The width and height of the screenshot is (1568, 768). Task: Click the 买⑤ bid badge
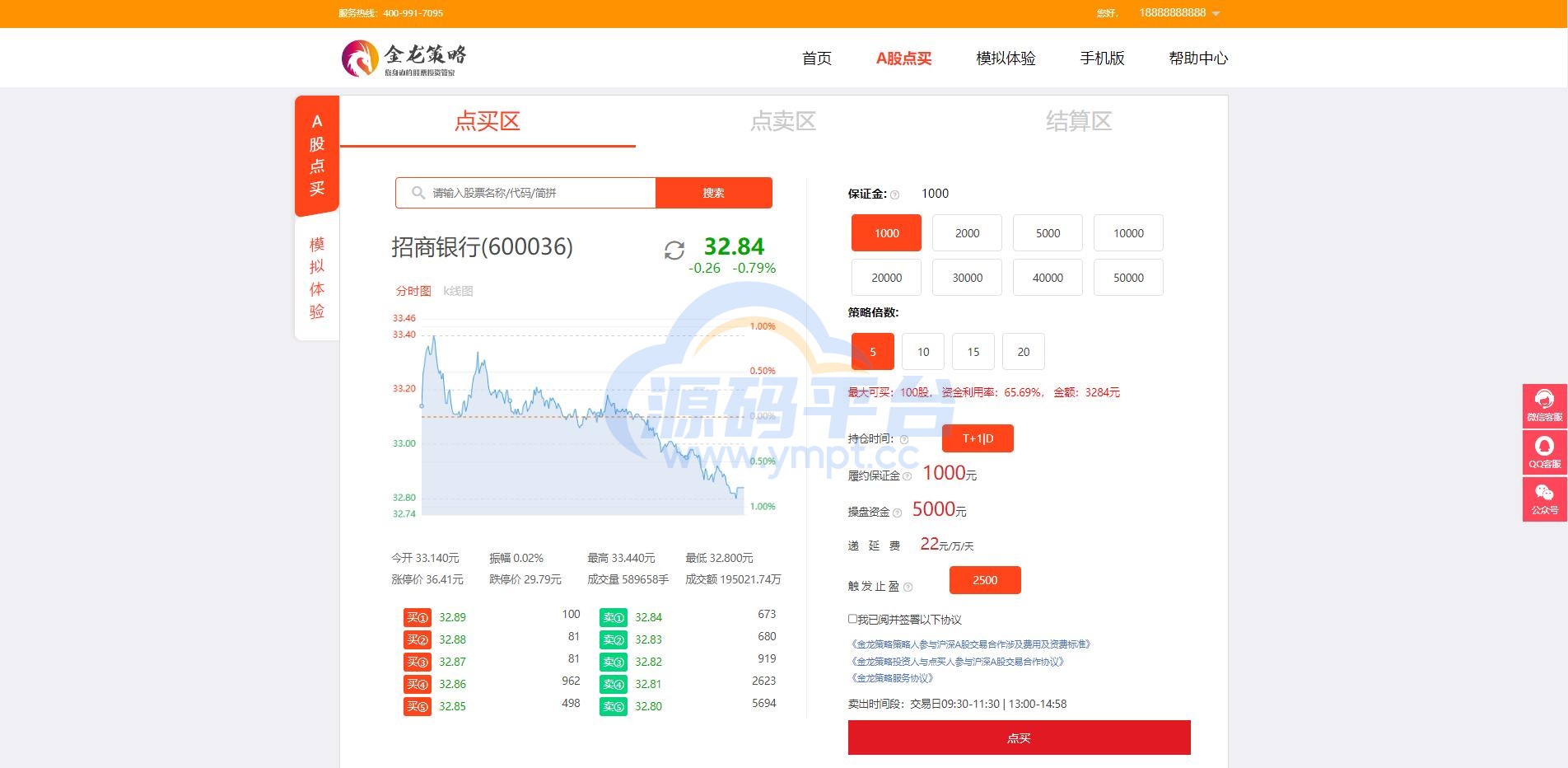click(x=418, y=706)
